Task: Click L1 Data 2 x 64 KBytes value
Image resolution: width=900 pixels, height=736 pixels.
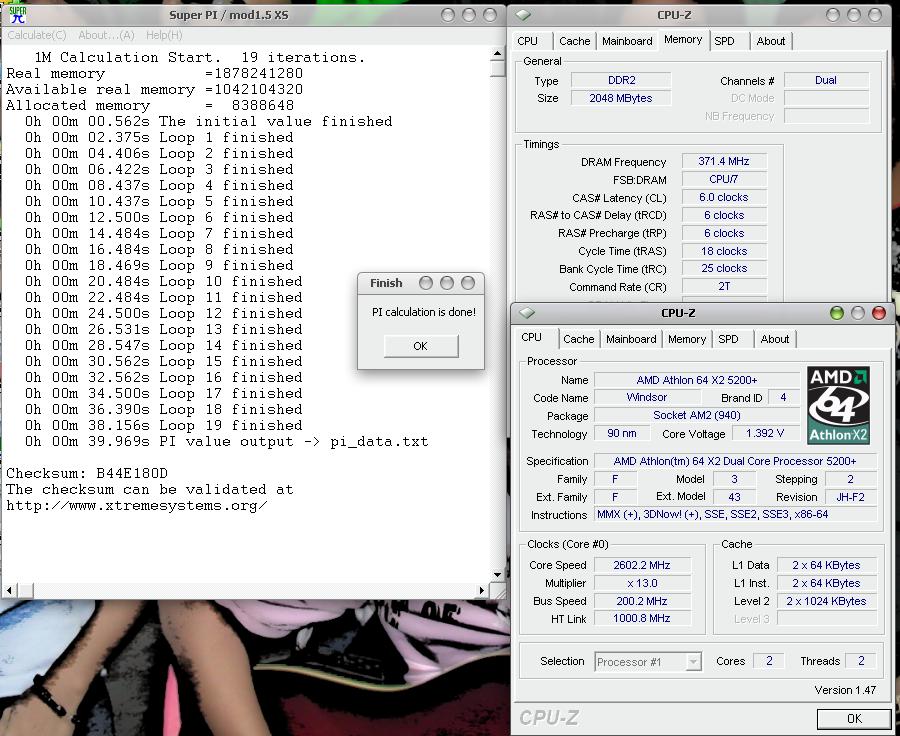Action: point(827,565)
